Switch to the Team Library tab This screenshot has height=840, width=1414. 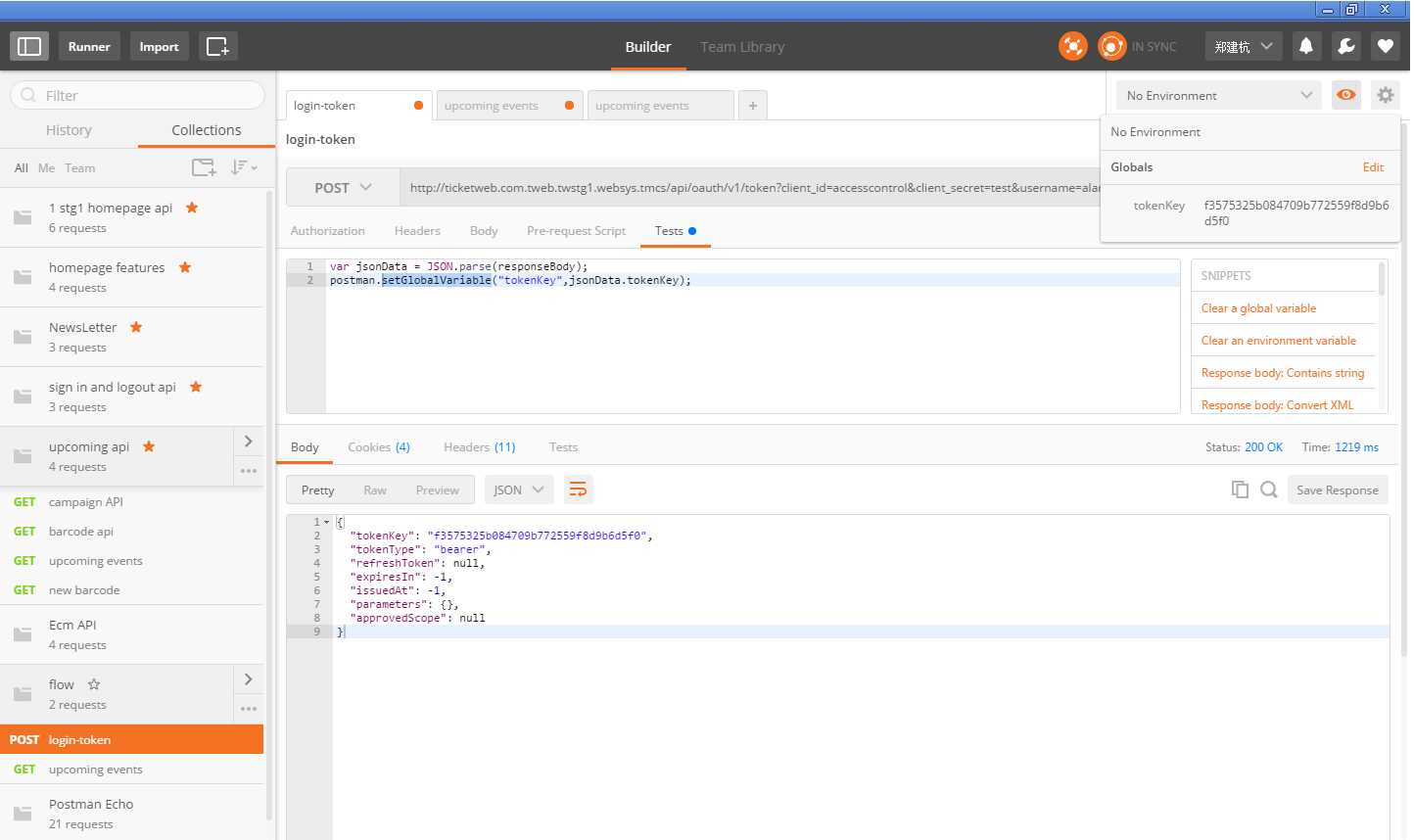(x=742, y=46)
